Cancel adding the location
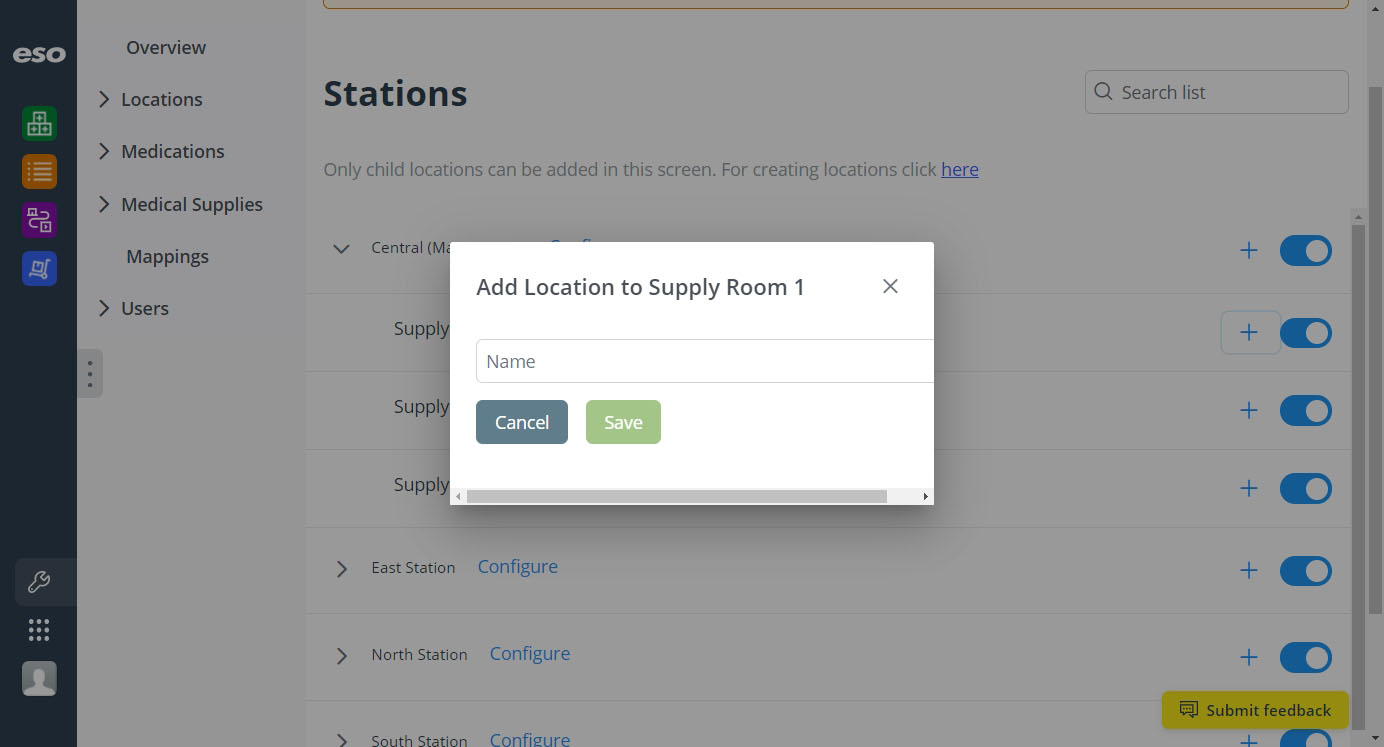This screenshot has width=1384, height=747. point(522,422)
